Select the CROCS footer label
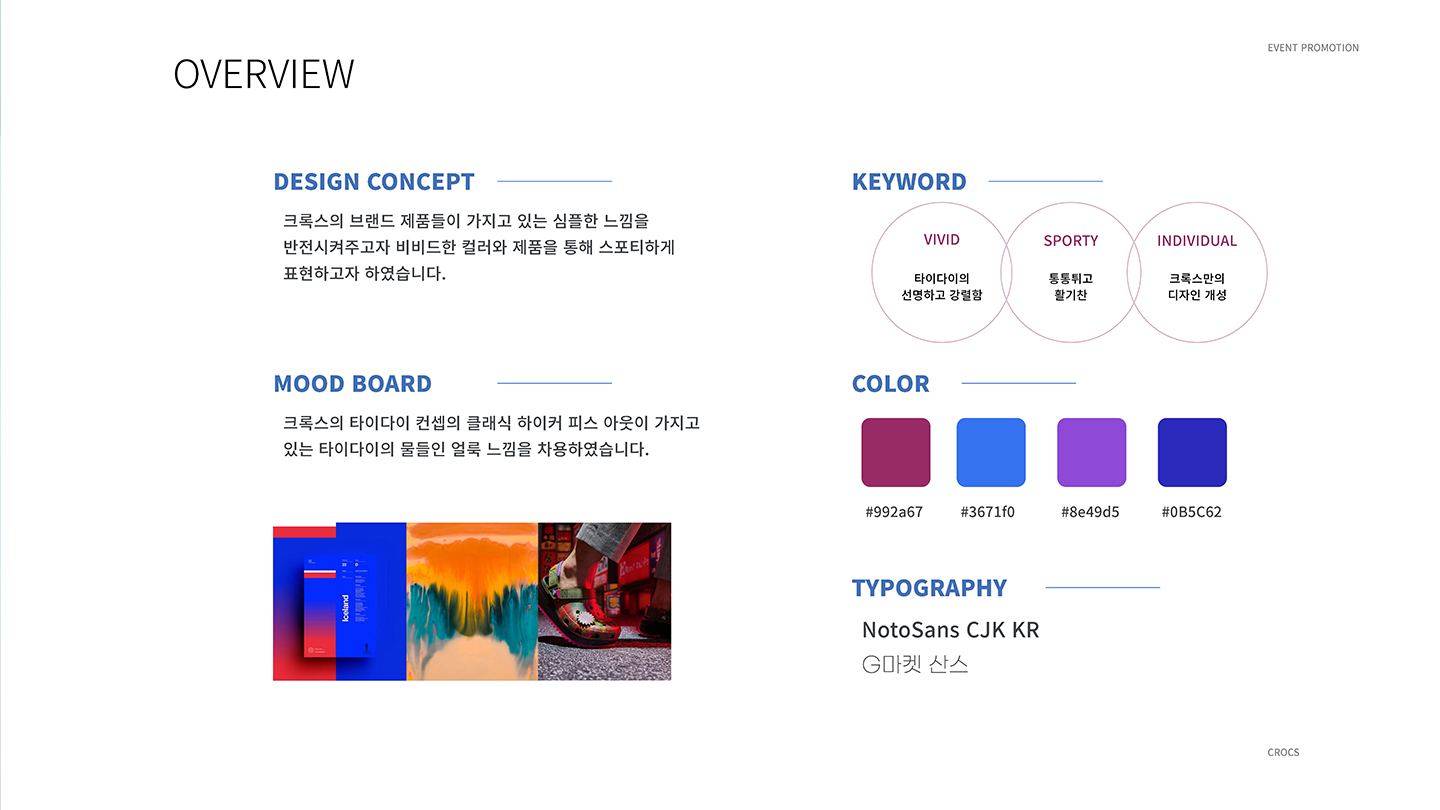The width and height of the screenshot is (1440, 810). [1283, 752]
